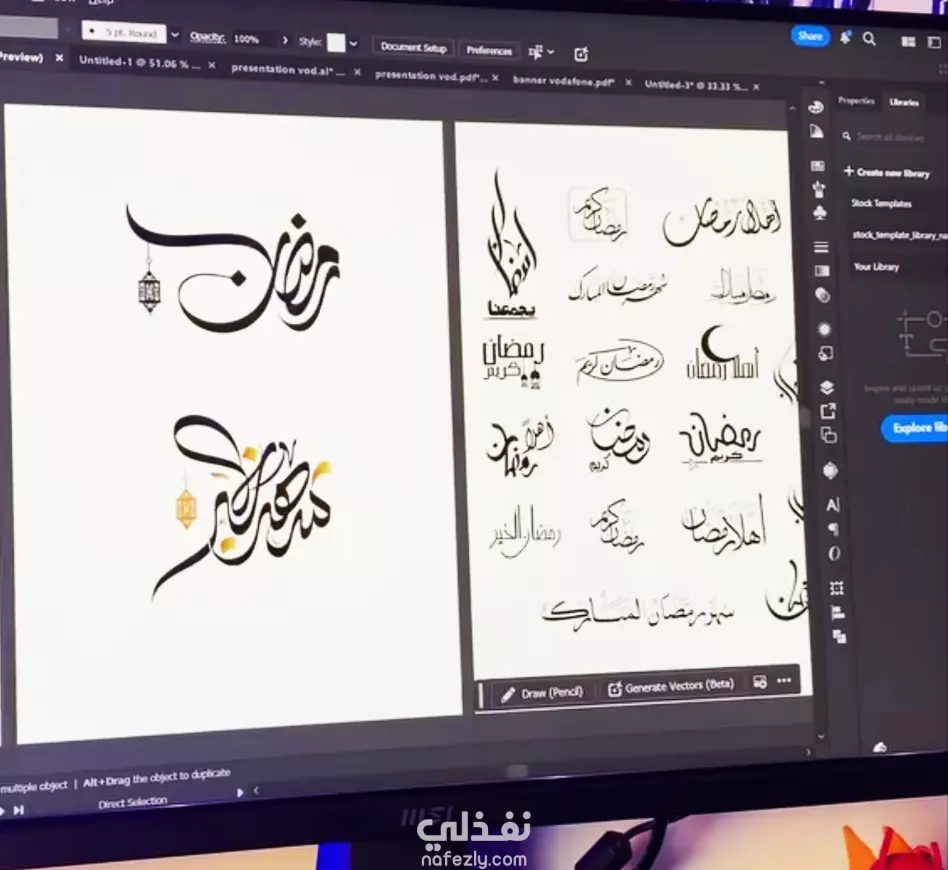Open the OpenType panel O icon
948x870 pixels.
pos(834,553)
